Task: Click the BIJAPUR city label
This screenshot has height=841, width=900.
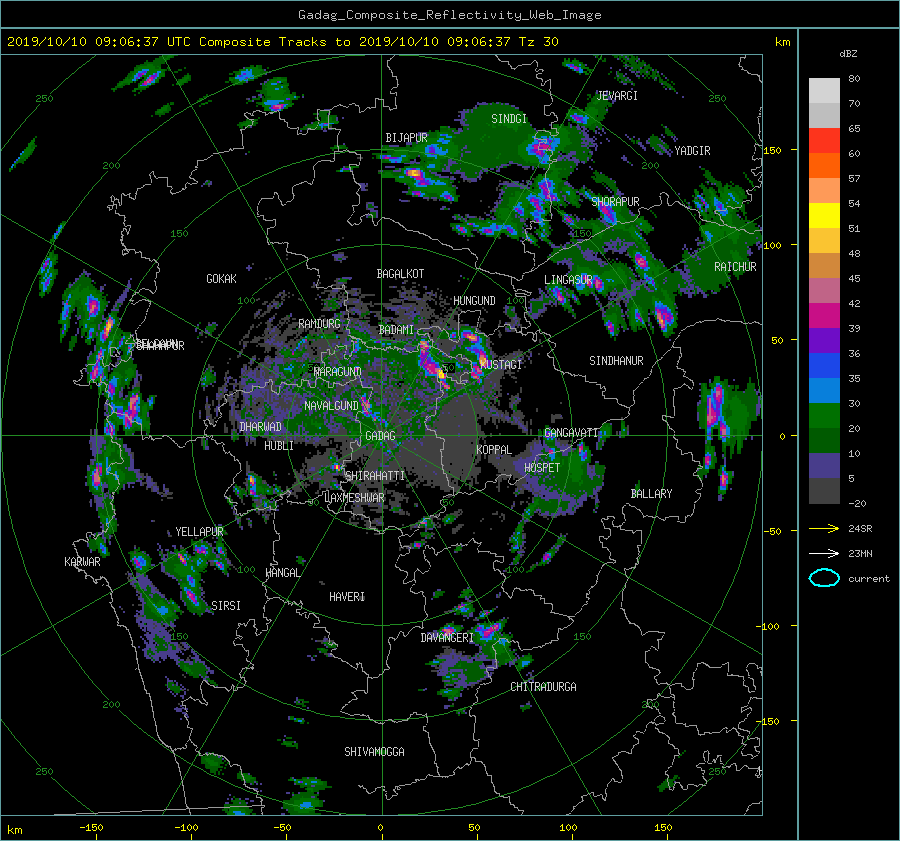Action: click(406, 138)
